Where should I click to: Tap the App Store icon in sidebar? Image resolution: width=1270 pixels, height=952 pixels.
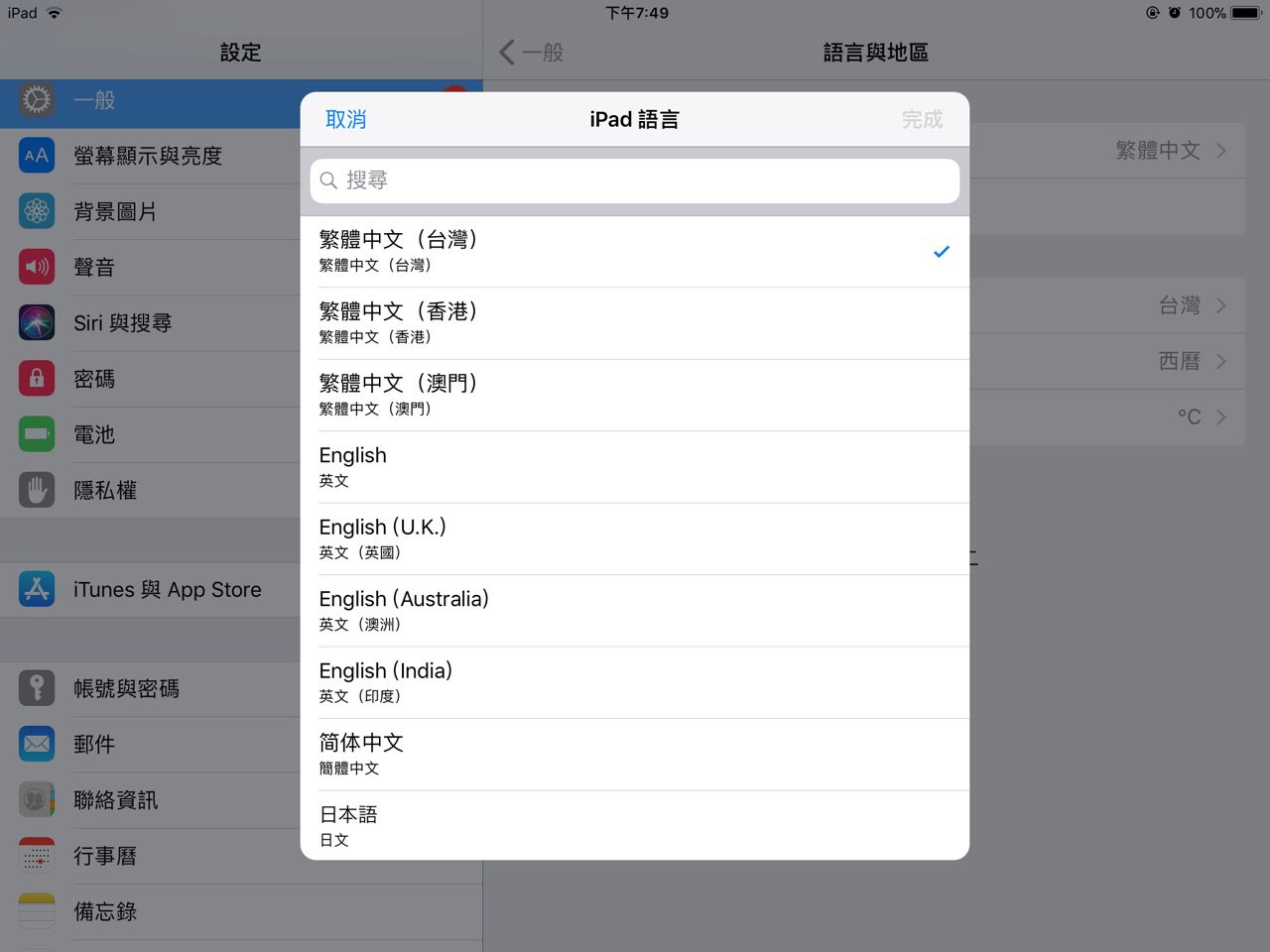(x=37, y=589)
